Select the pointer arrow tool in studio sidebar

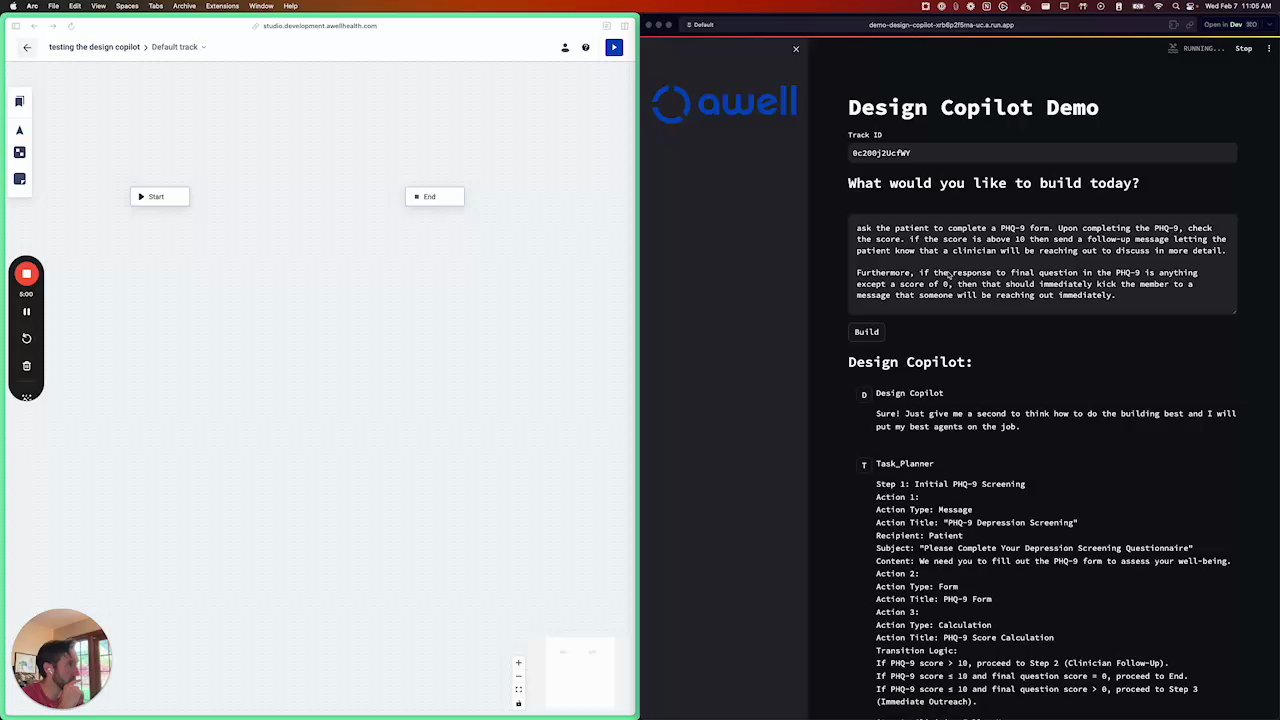tap(19, 130)
